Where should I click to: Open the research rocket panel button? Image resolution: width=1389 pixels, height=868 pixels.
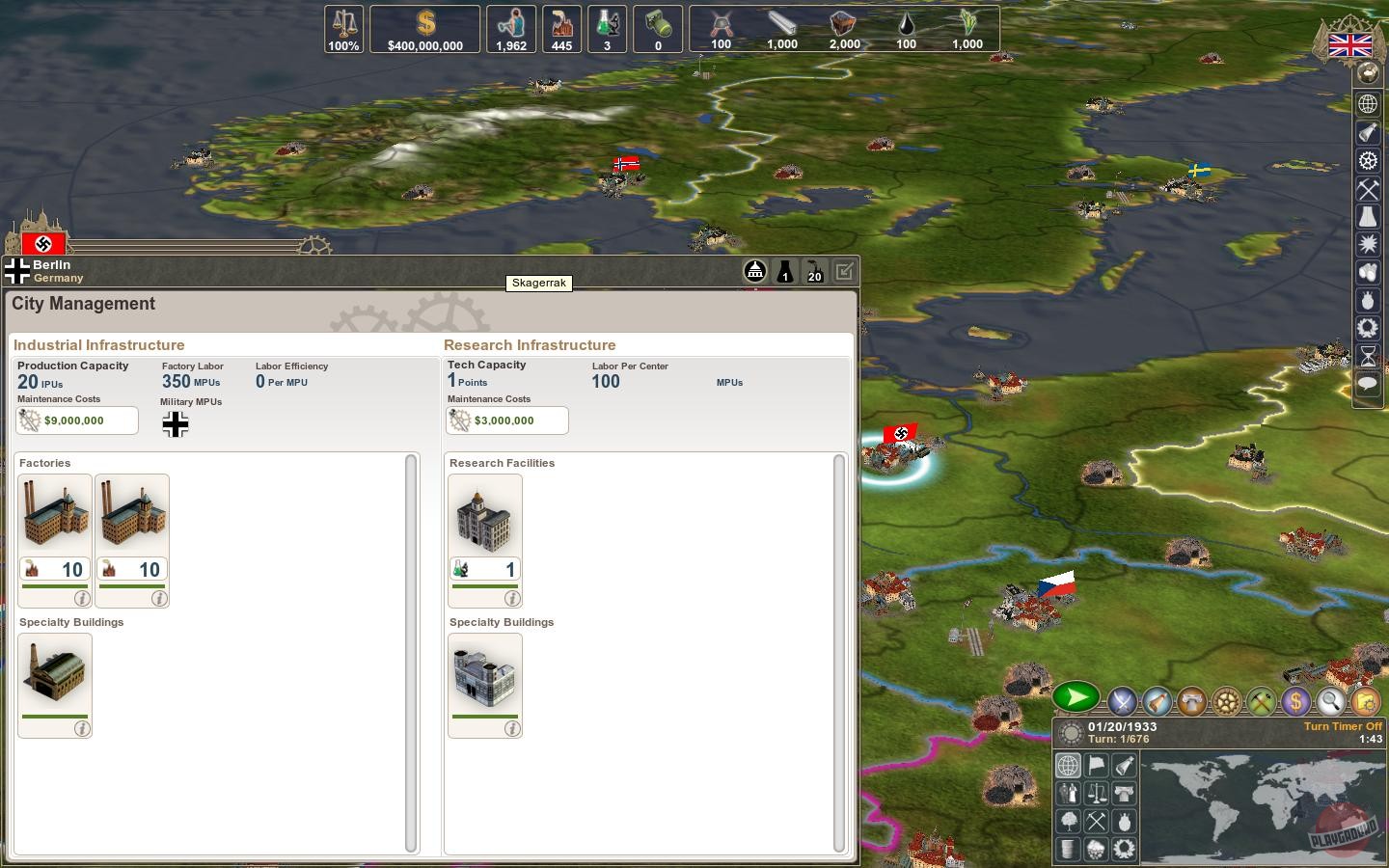point(1157,701)
